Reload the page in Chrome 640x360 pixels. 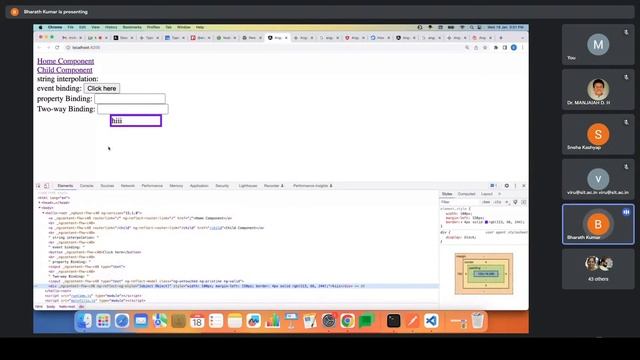57,48
